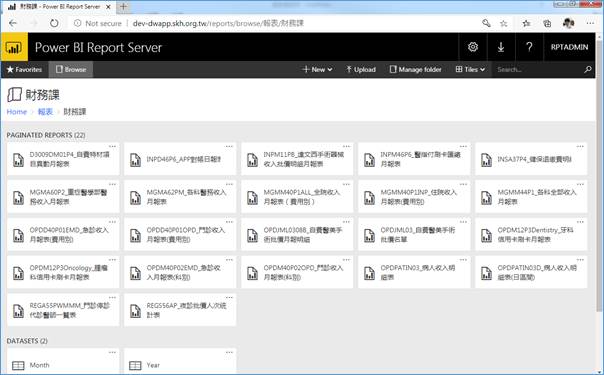
Task: Open the OPDD40P01OPD report icon
Action: click(x=135, y=235)
